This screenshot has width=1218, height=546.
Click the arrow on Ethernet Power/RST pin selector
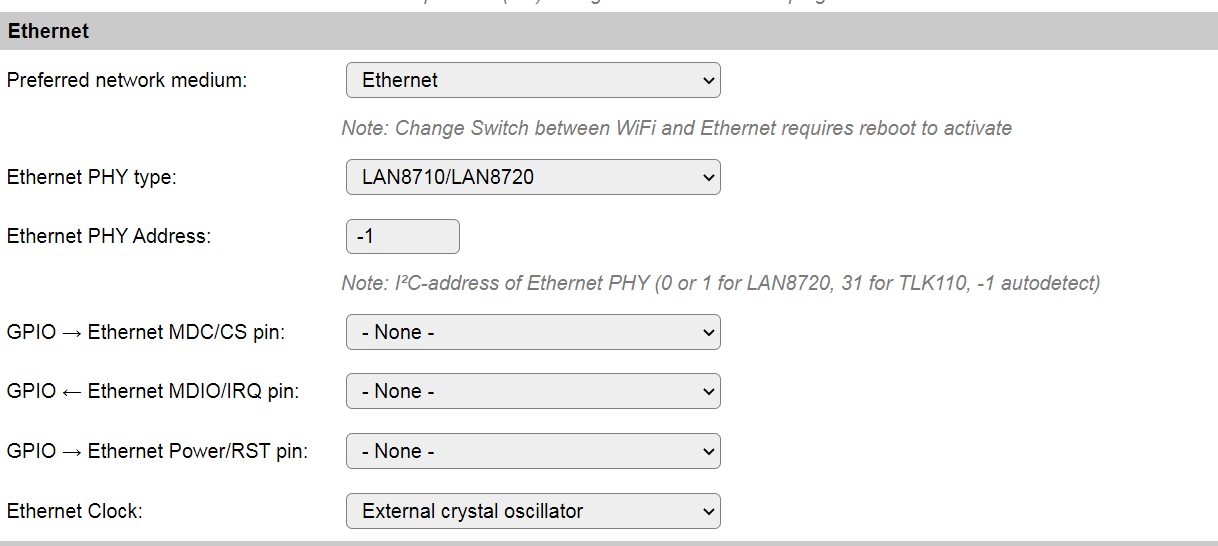(708, 451)
